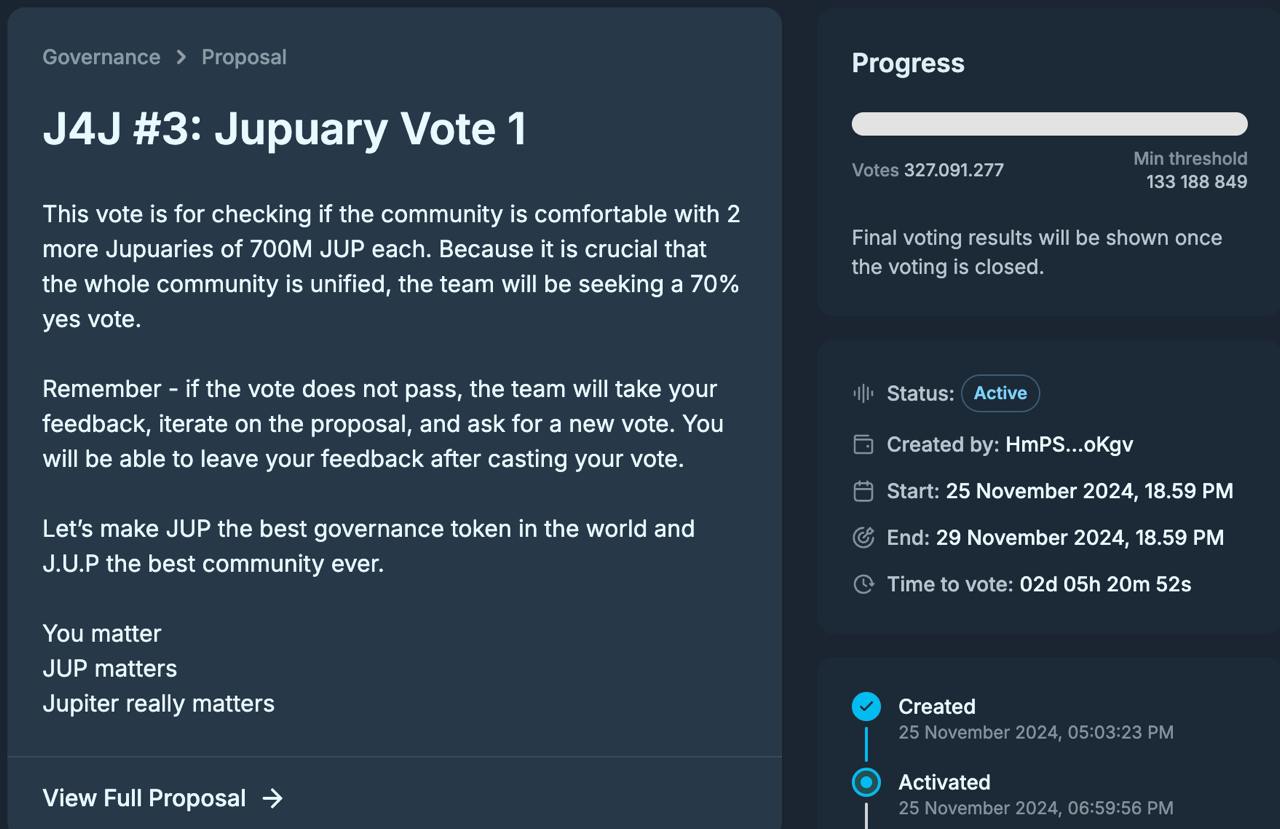
Task: Click the J4J #3 Jupuary Vote 1 title
Action: [285, 129]
